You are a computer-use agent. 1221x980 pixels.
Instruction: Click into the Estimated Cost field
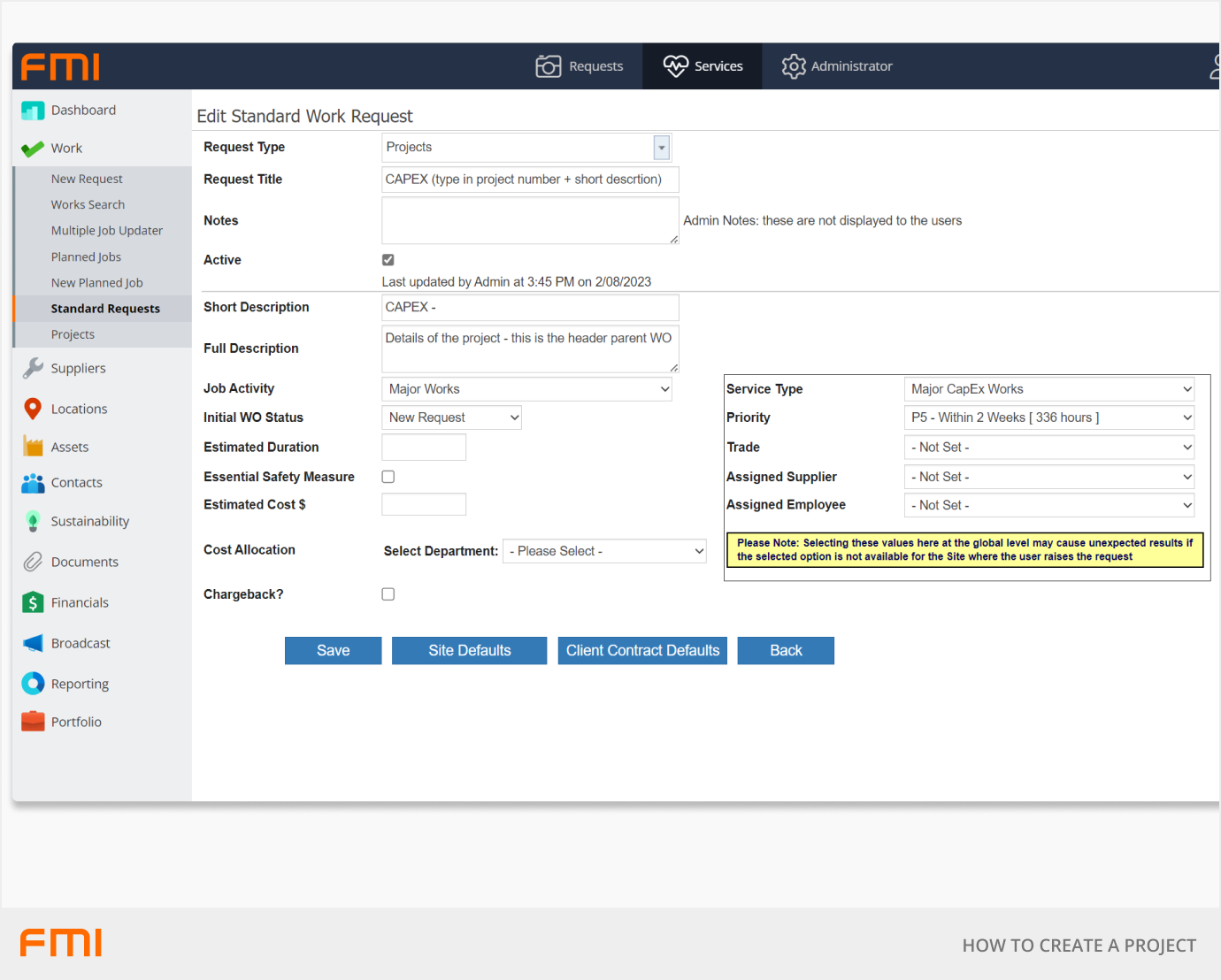click(424, 505)
